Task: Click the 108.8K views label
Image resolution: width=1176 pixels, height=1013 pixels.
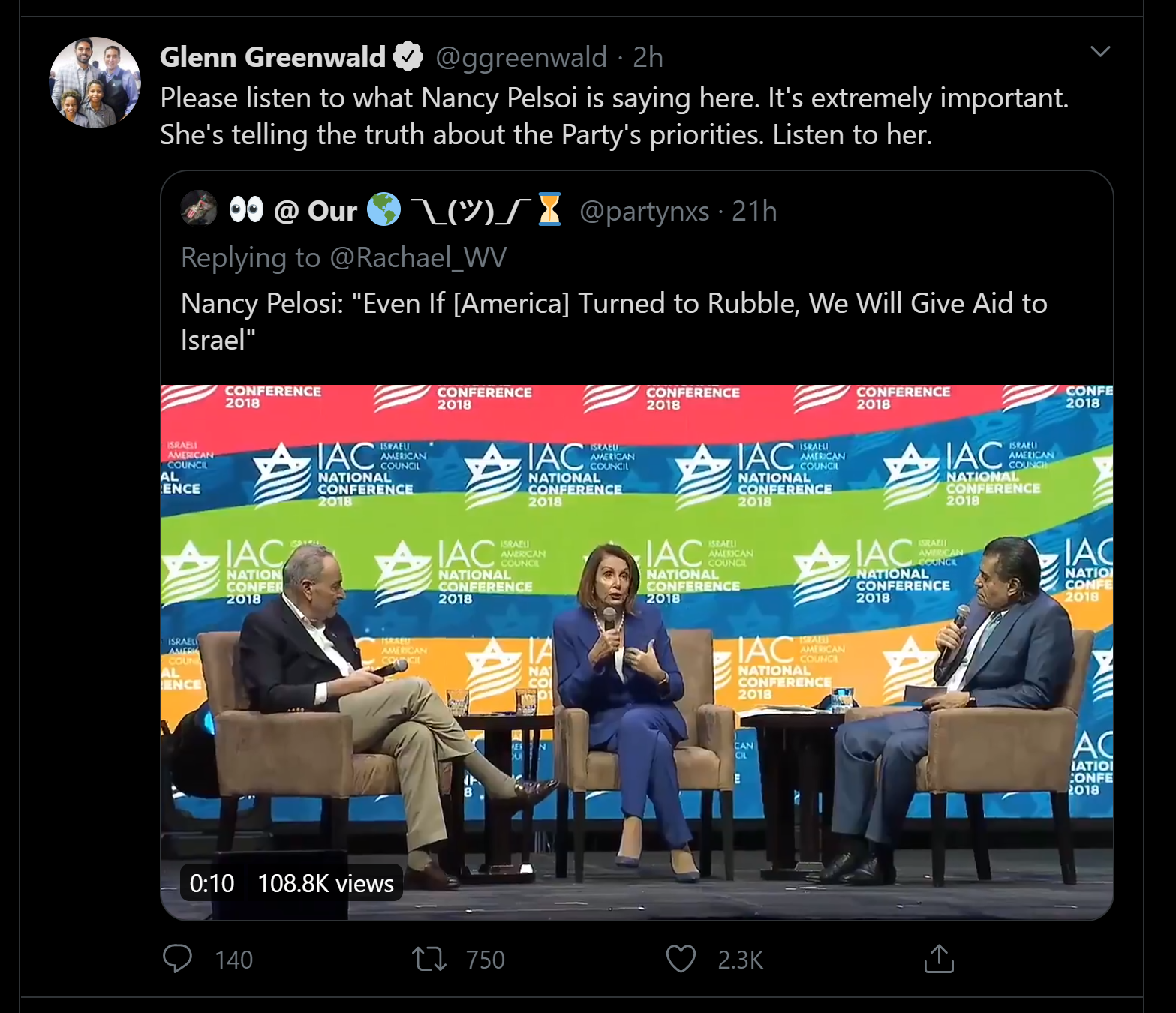Action: coord(326,883)
